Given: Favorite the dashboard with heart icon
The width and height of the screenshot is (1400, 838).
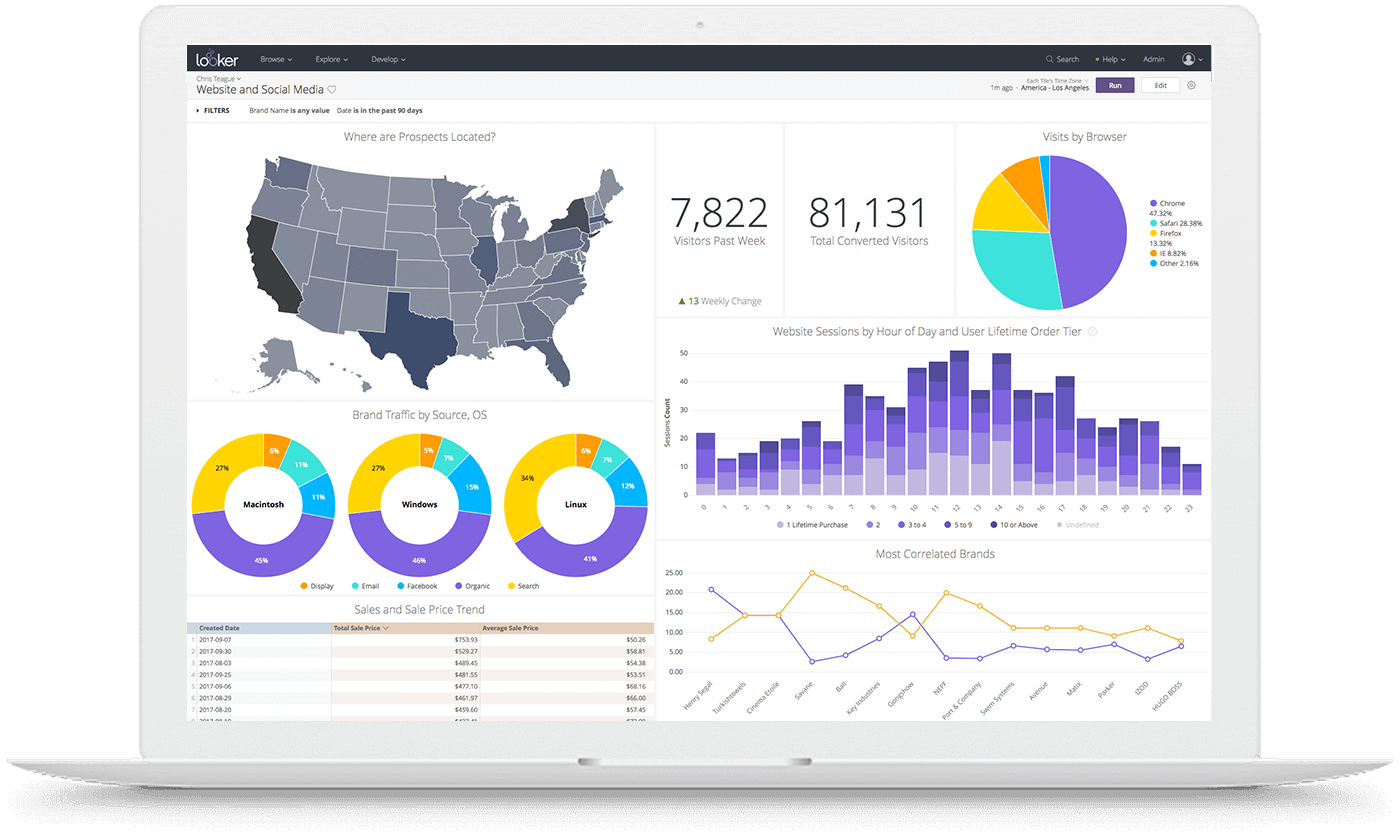Looking at the screenshot, I should [332, 90].
